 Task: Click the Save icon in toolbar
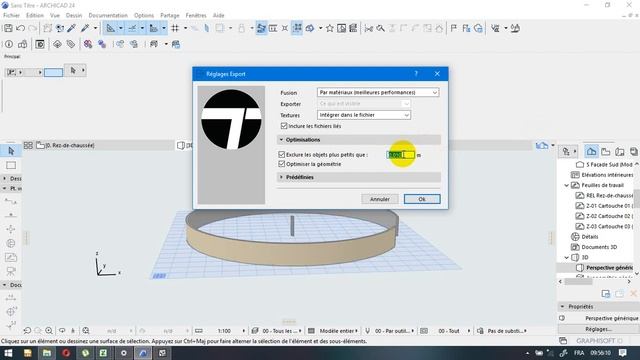pos(8,28)
